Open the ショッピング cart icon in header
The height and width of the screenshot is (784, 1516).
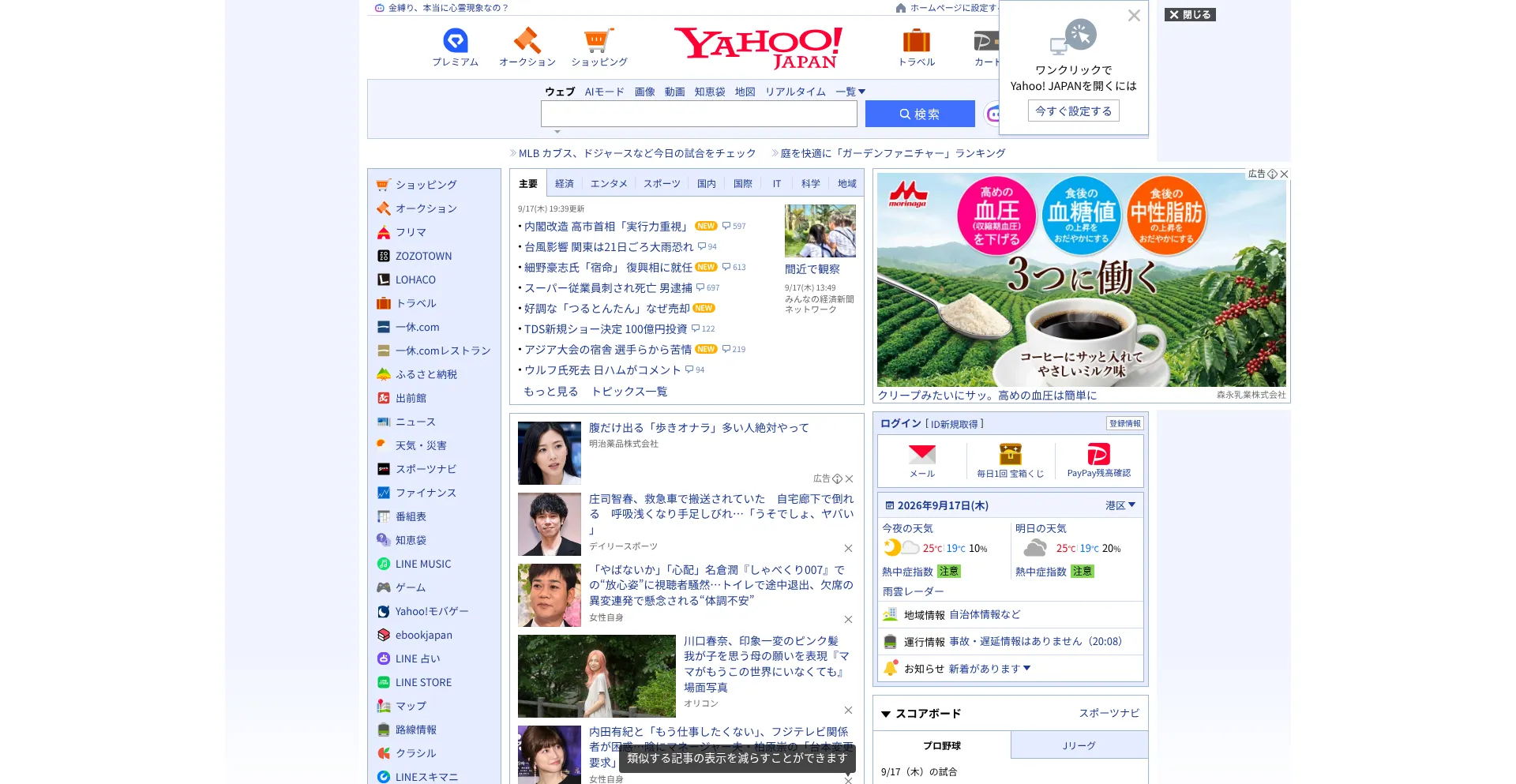click(x=599, y=40)
